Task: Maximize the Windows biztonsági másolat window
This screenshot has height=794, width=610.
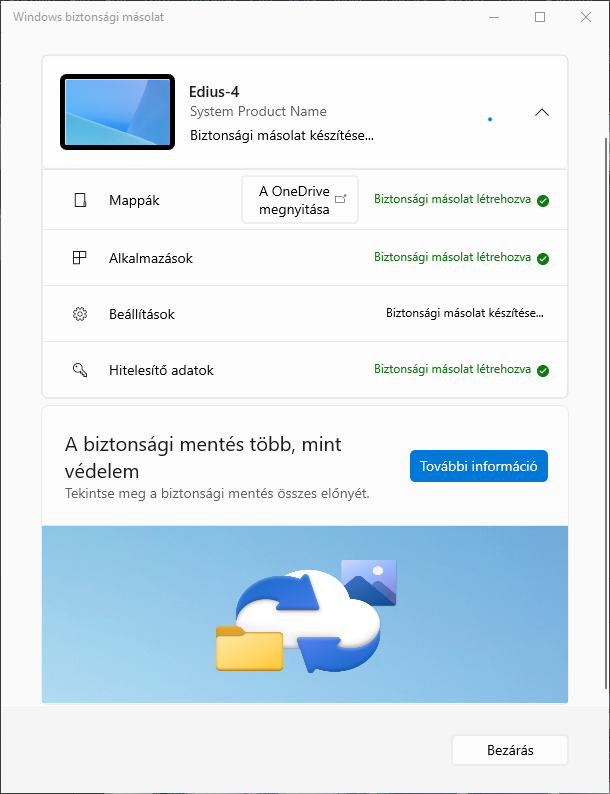Action: 540,17
